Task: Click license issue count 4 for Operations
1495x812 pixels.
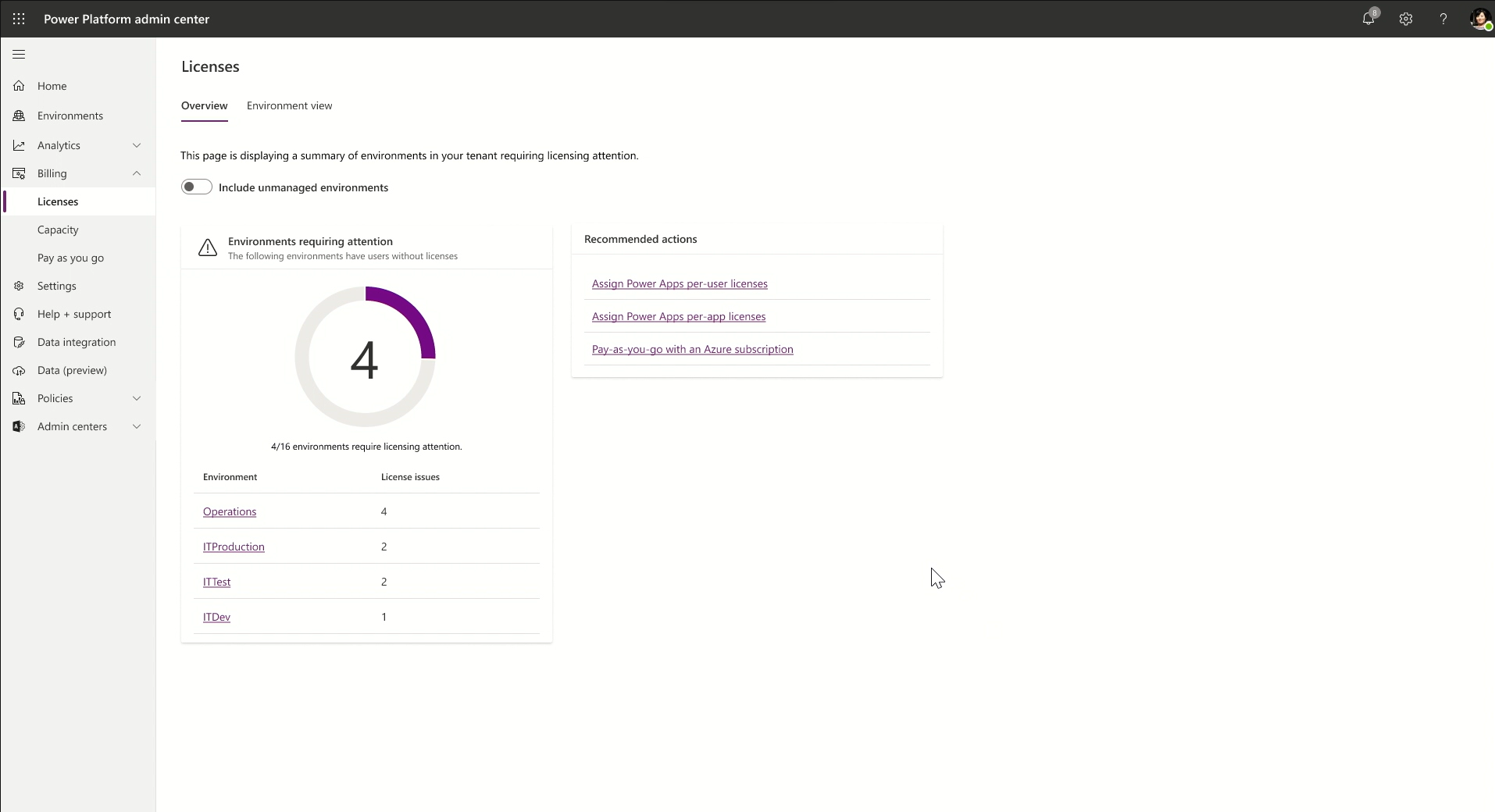Action: click(384, 511)
